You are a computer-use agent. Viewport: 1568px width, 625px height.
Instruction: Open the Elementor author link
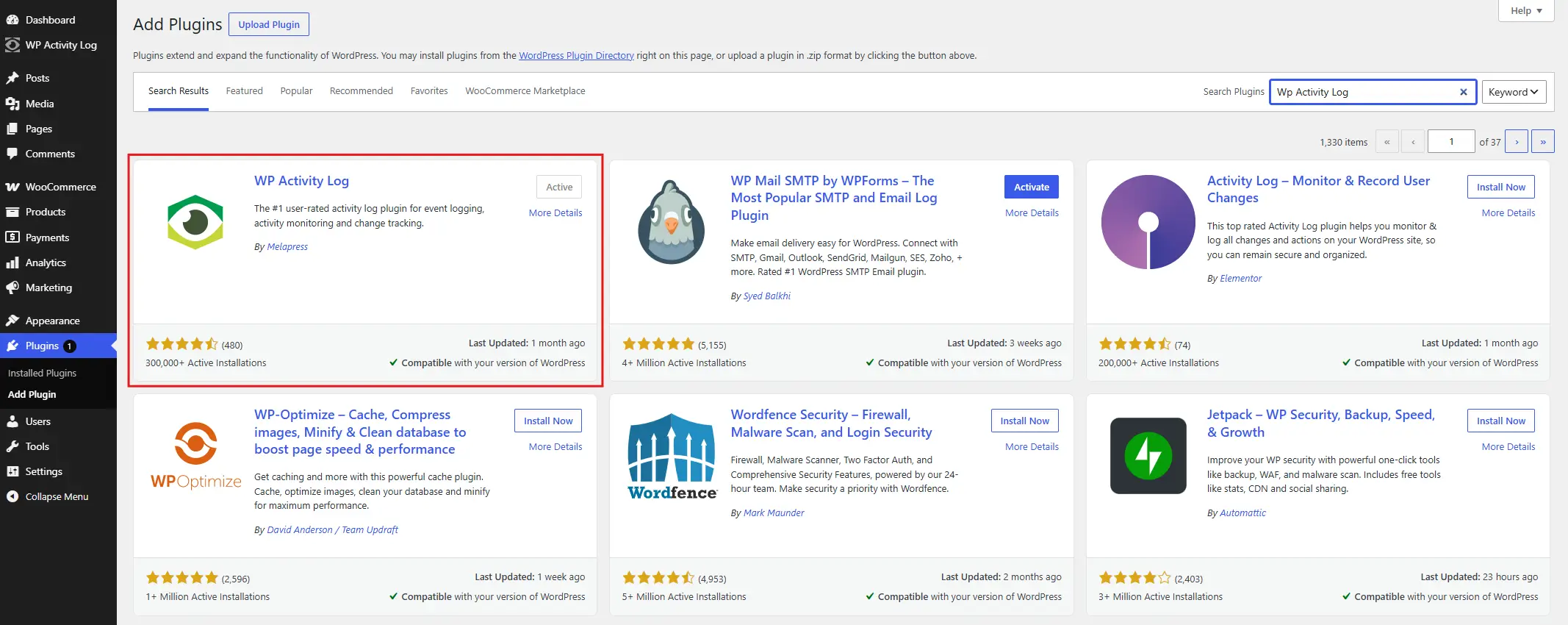1240,279
